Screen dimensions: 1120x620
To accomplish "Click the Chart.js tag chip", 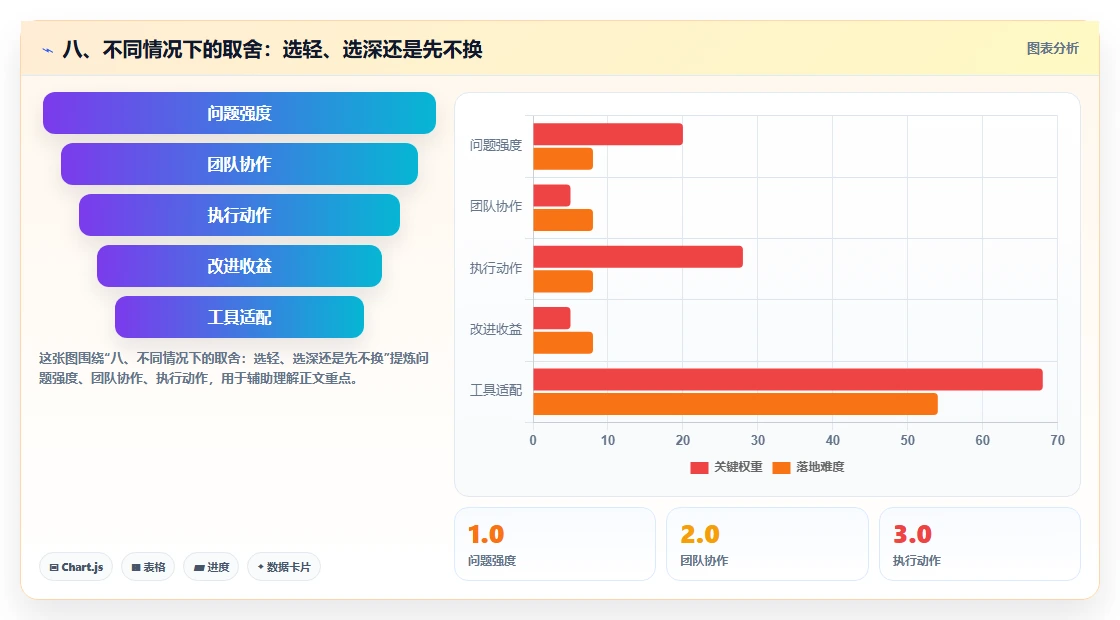I will [x=76, y=567].
